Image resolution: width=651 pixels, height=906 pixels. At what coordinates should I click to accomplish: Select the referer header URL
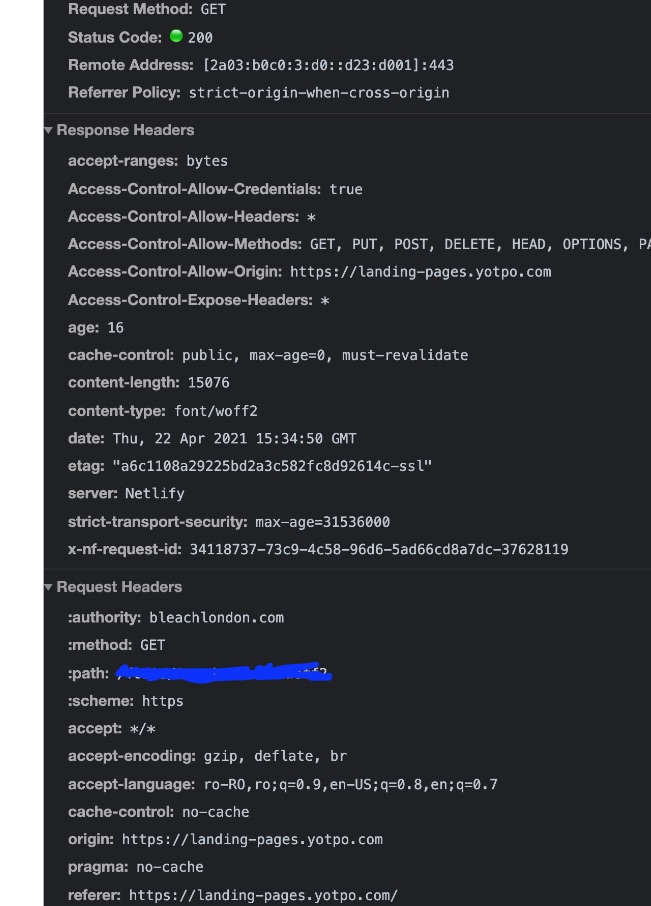pos(263,896)
